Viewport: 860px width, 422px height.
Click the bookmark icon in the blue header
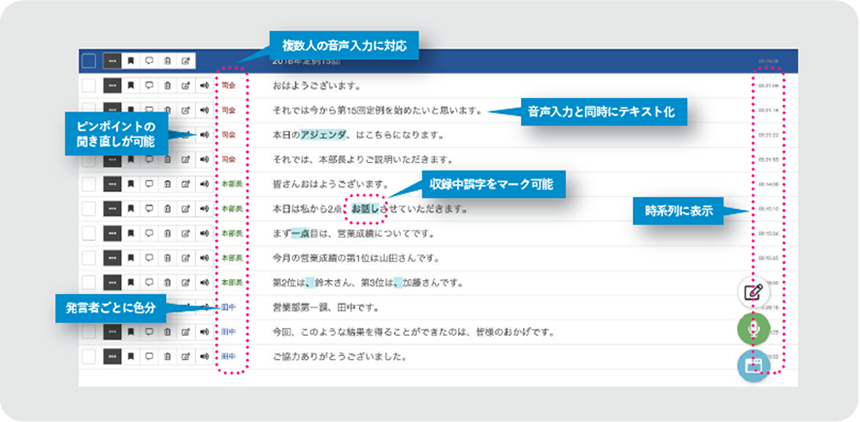click(x=131, y=61)
